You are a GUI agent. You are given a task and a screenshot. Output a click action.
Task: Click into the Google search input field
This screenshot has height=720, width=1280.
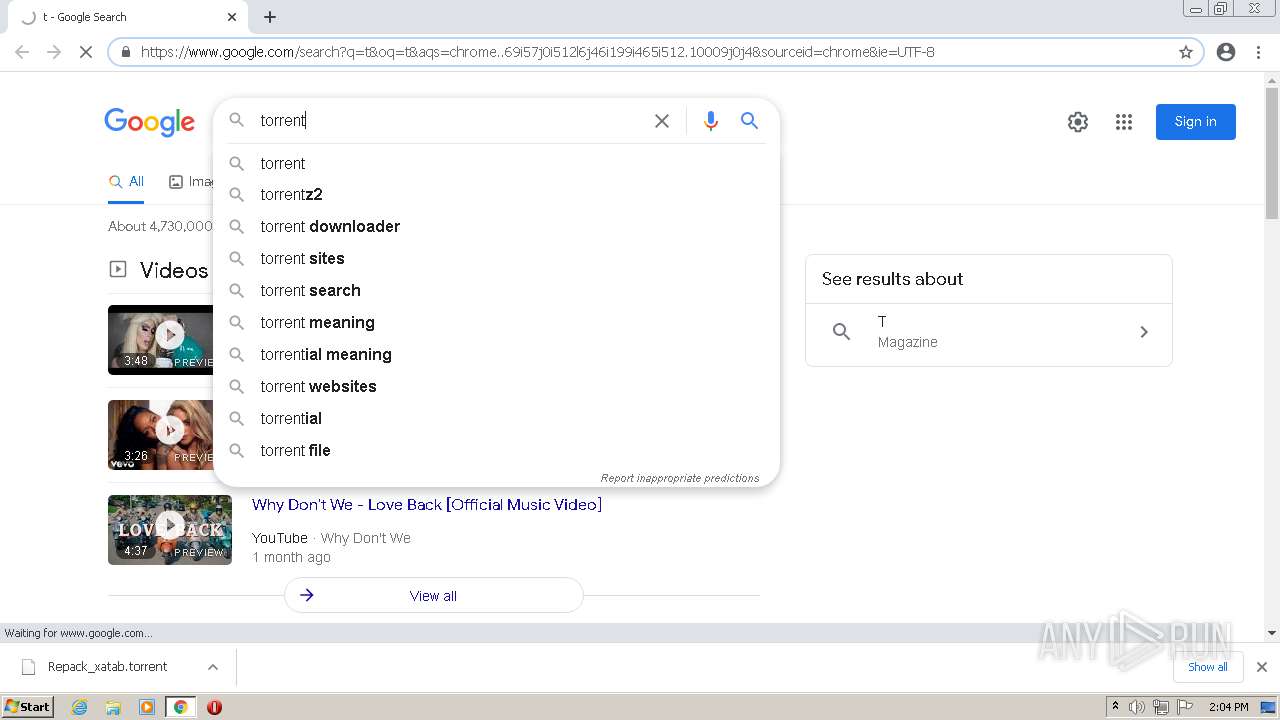[x=450, y=121]
